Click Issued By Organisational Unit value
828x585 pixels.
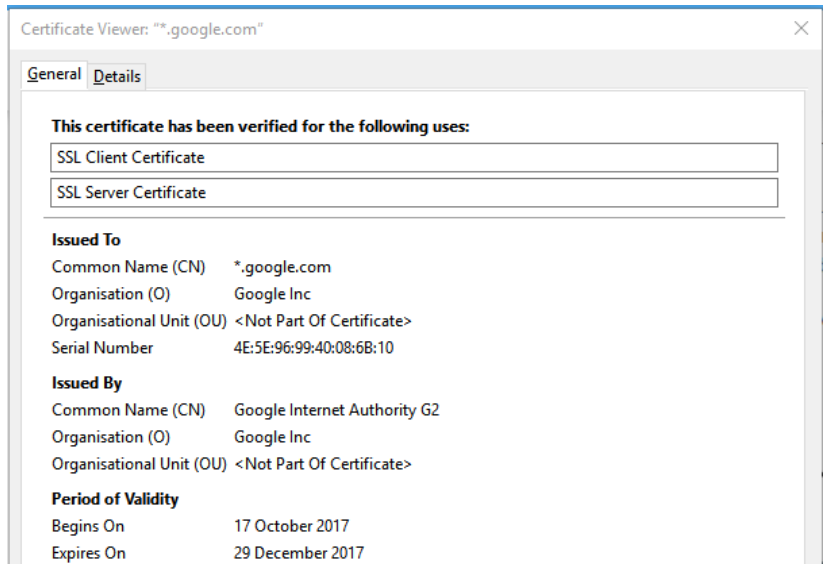point(322,464)
